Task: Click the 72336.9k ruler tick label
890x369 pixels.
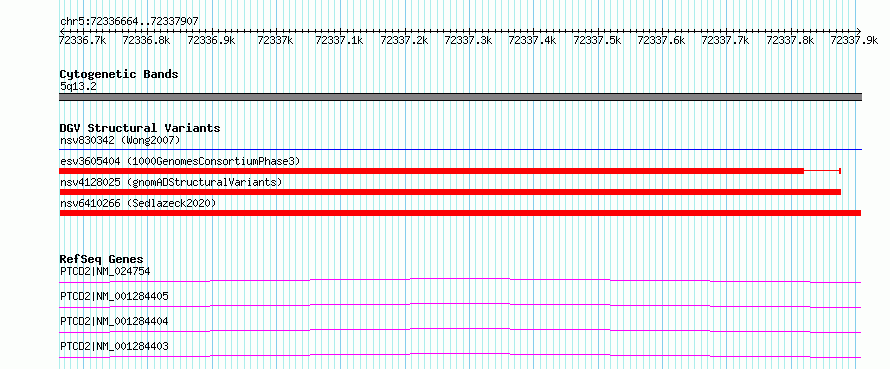Action: point(211,40)
